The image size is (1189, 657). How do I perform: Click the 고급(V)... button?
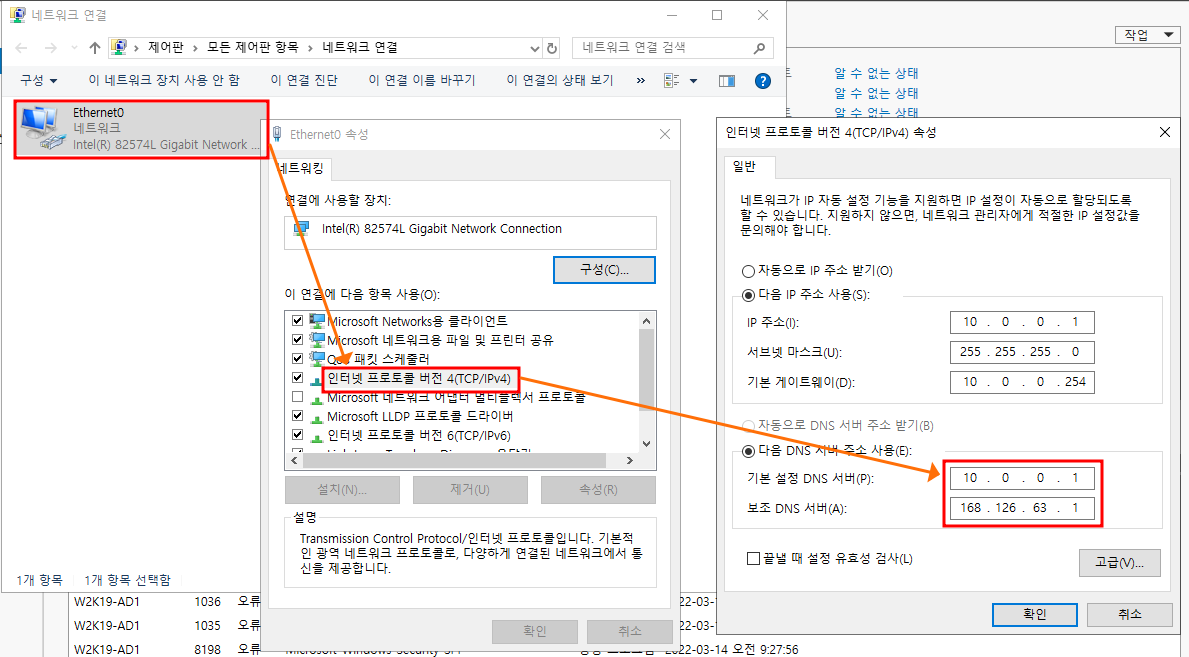click(1119, 563)
